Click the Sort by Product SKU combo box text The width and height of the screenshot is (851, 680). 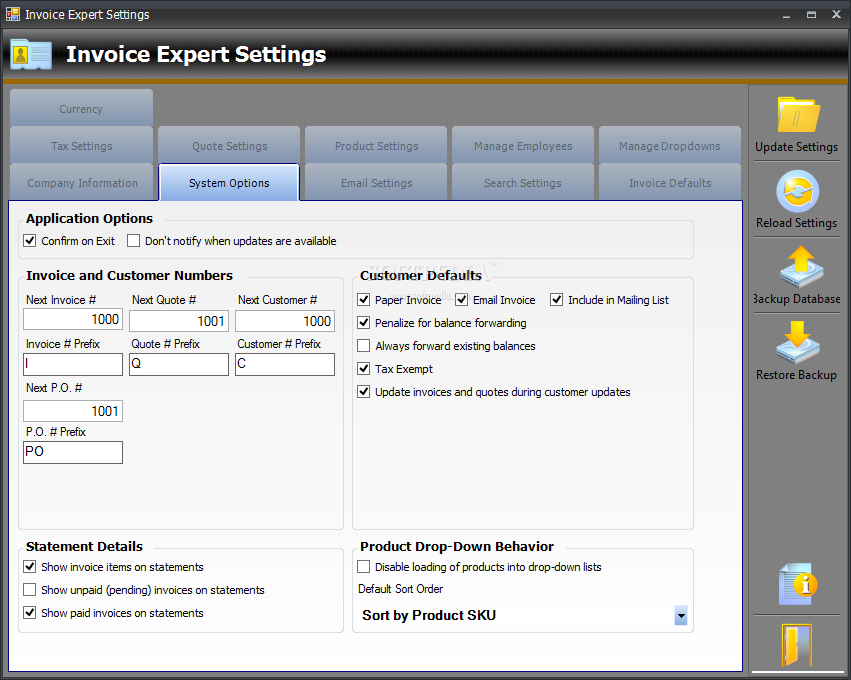(429, 615)
